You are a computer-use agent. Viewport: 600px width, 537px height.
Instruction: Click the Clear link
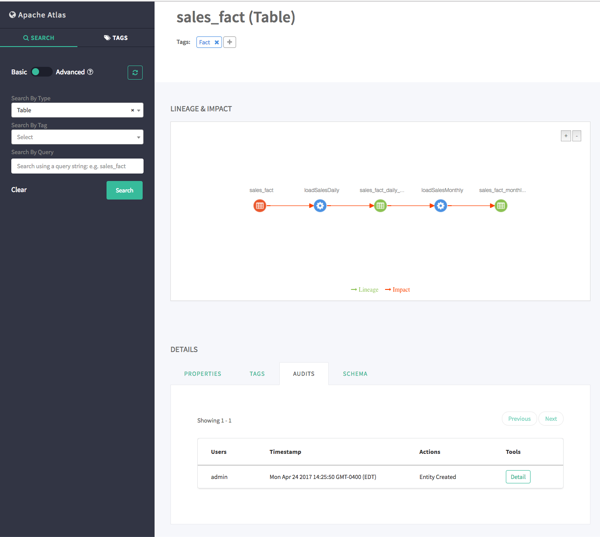[x=19, y=190]
